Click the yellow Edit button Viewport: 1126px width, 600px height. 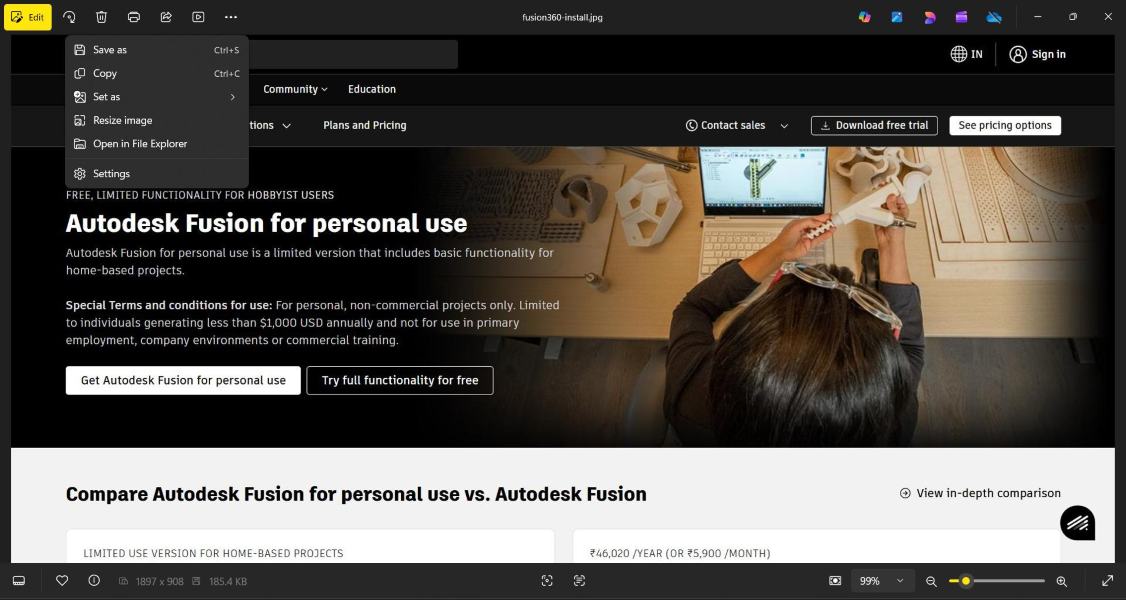pos(28,17)
